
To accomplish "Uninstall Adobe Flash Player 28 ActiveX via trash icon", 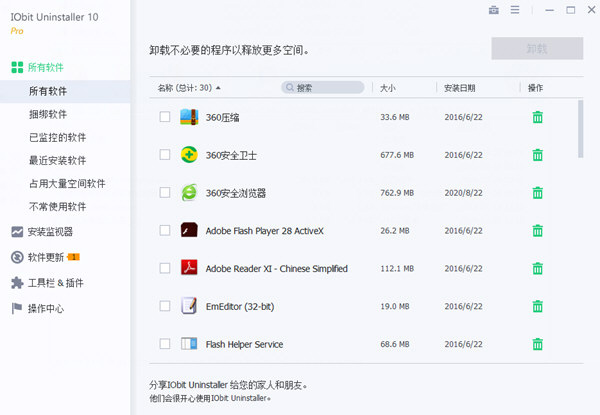I will point(537,231).
